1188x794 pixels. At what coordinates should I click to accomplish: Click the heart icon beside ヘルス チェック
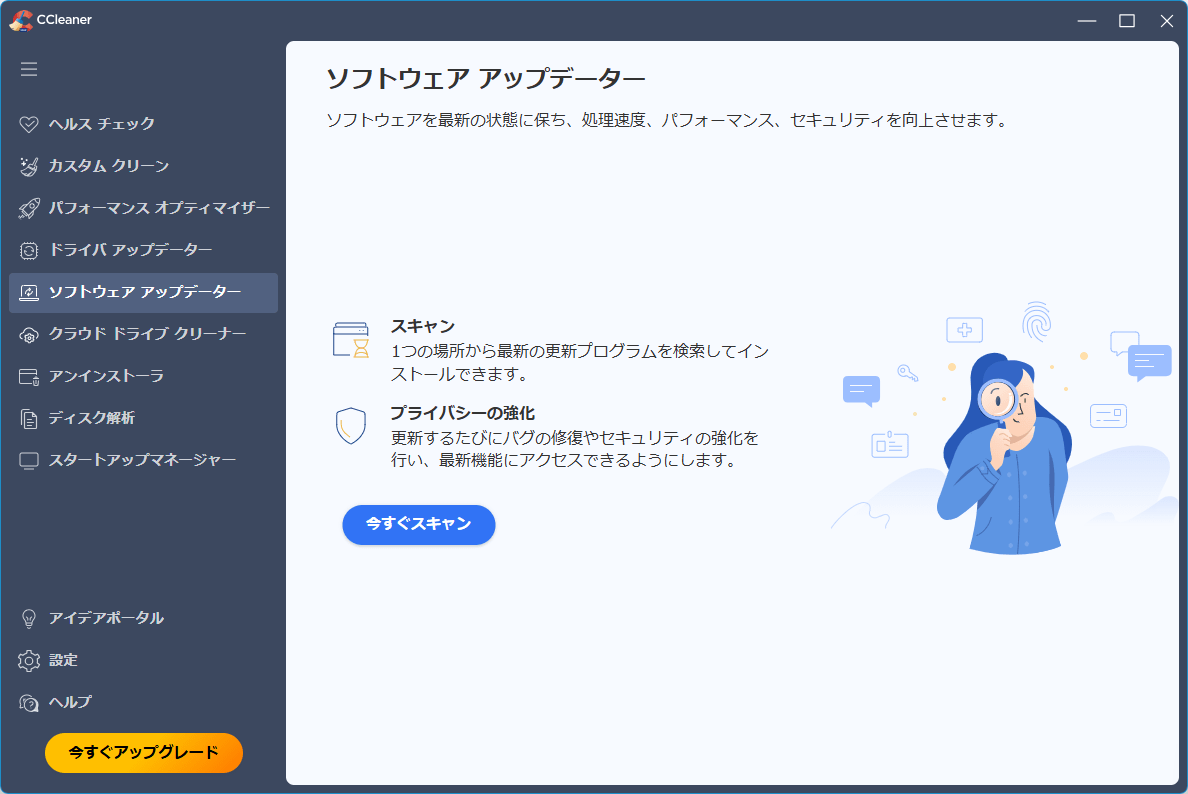click(x=29, y=125)
